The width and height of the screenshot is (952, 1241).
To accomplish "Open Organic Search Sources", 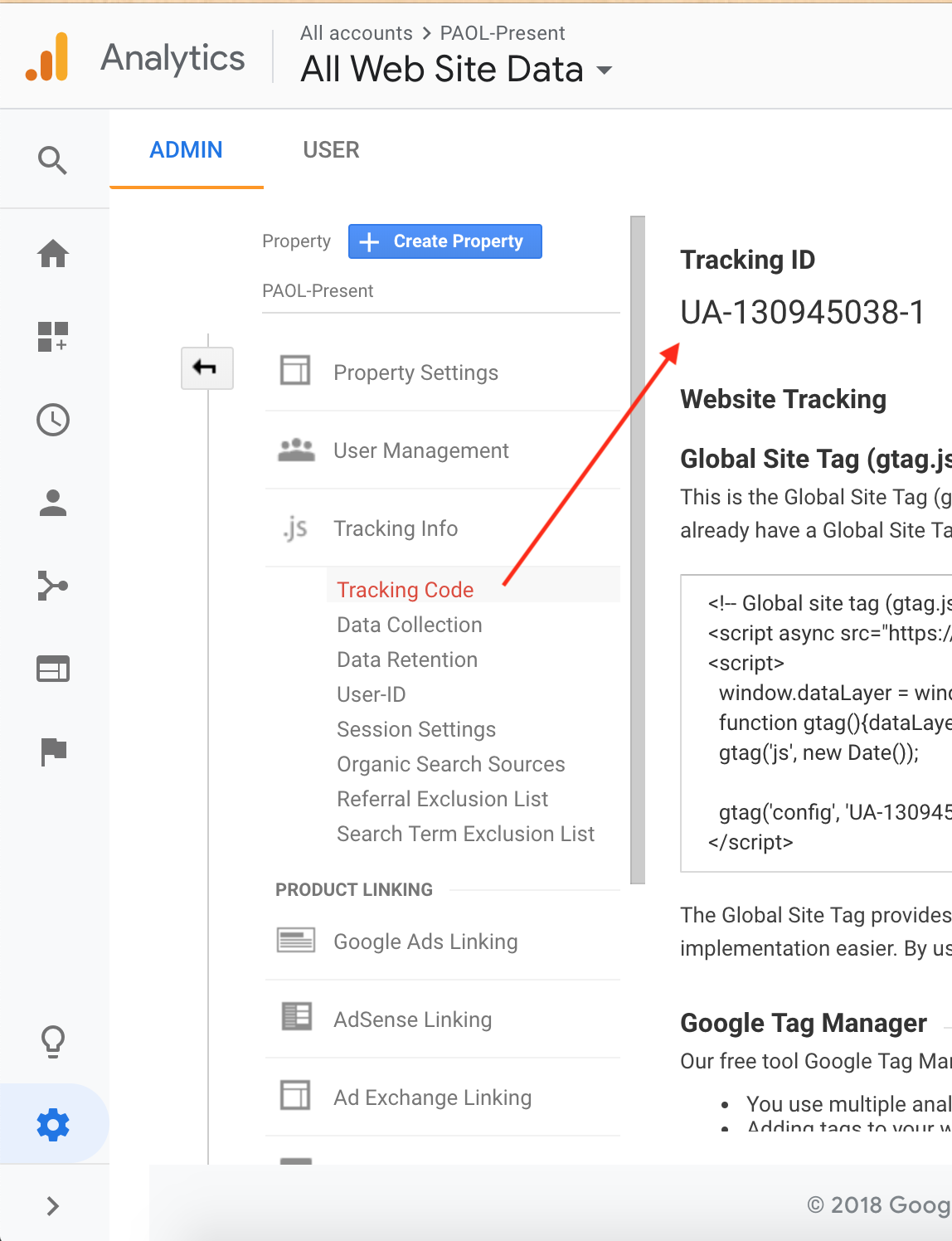I will pyautogui.click(x=450, y=764).
